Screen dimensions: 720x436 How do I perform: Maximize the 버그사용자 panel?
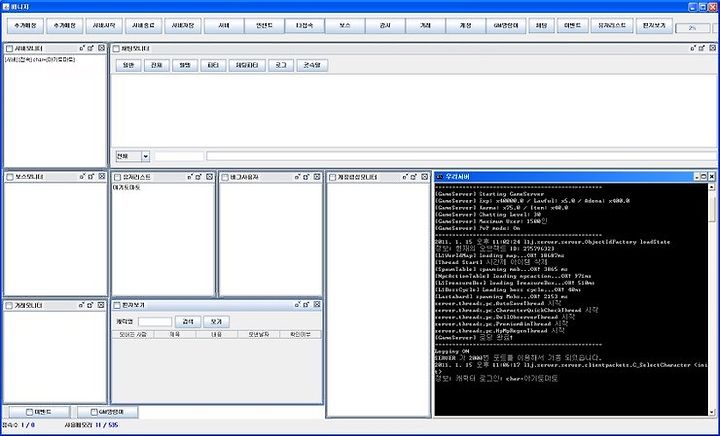click(x=306, y=177)
